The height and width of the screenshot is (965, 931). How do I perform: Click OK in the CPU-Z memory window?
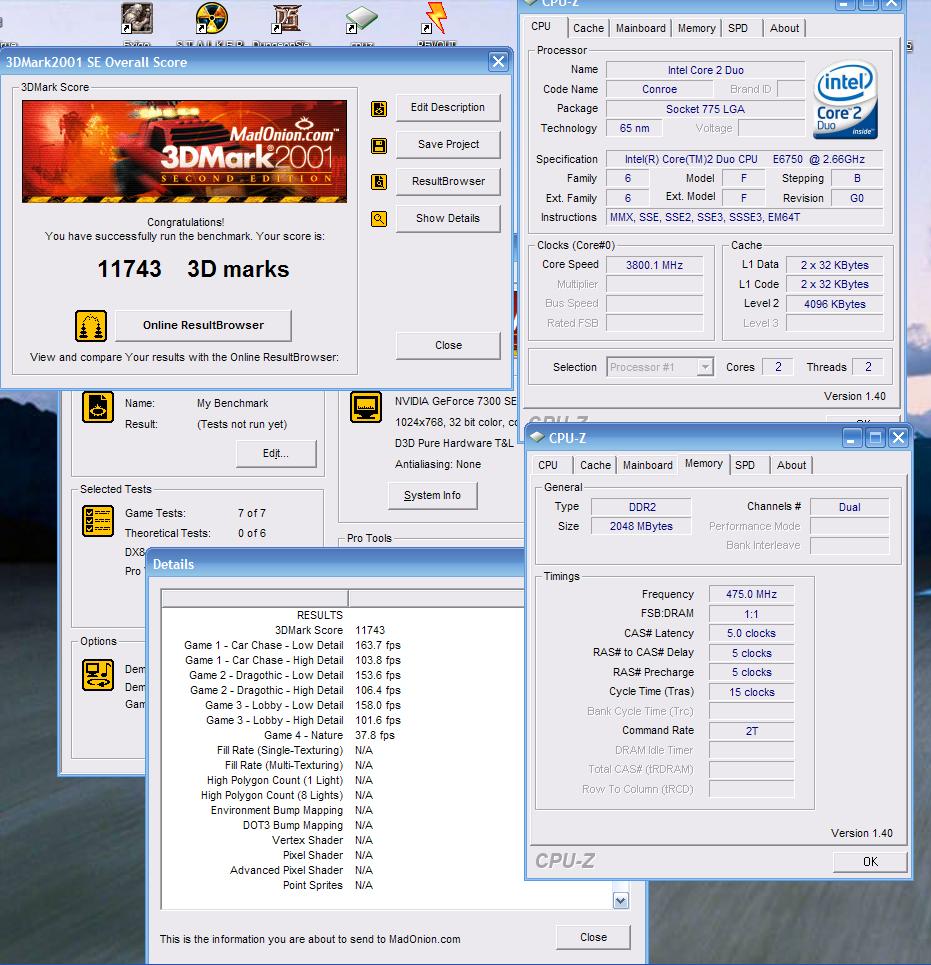click(x=870, y=862)
